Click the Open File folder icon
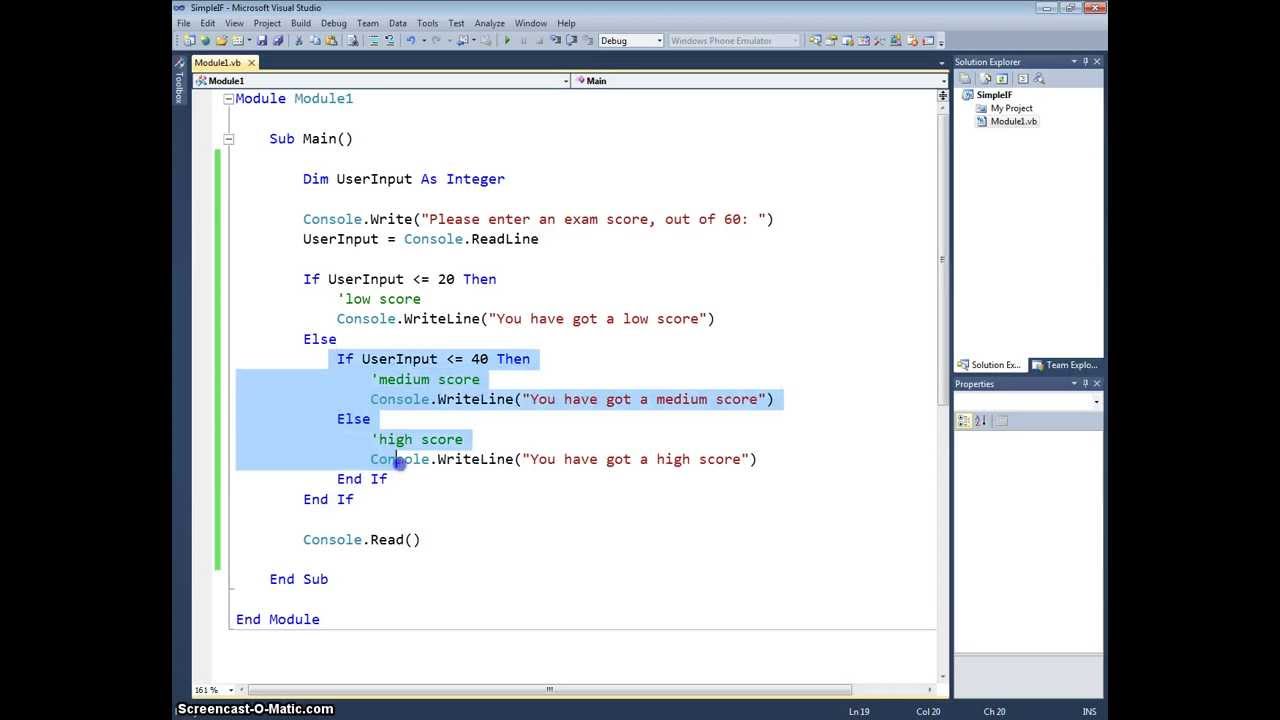1280x720 pixels. pos(221,41)
